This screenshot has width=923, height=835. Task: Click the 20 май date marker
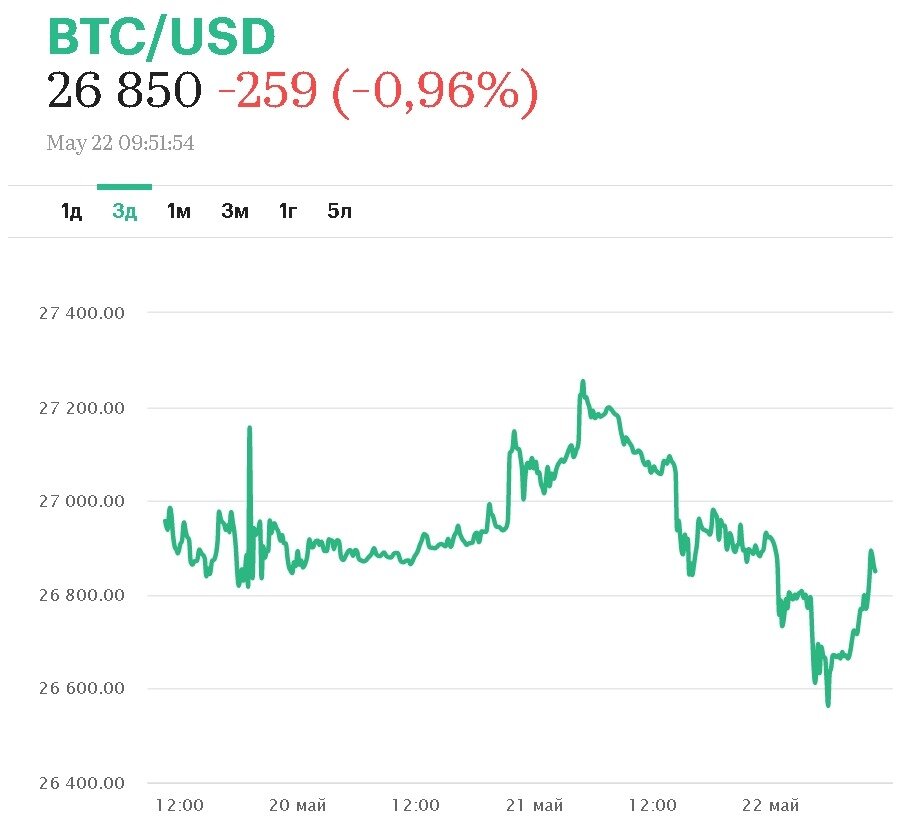pos(298,805)
